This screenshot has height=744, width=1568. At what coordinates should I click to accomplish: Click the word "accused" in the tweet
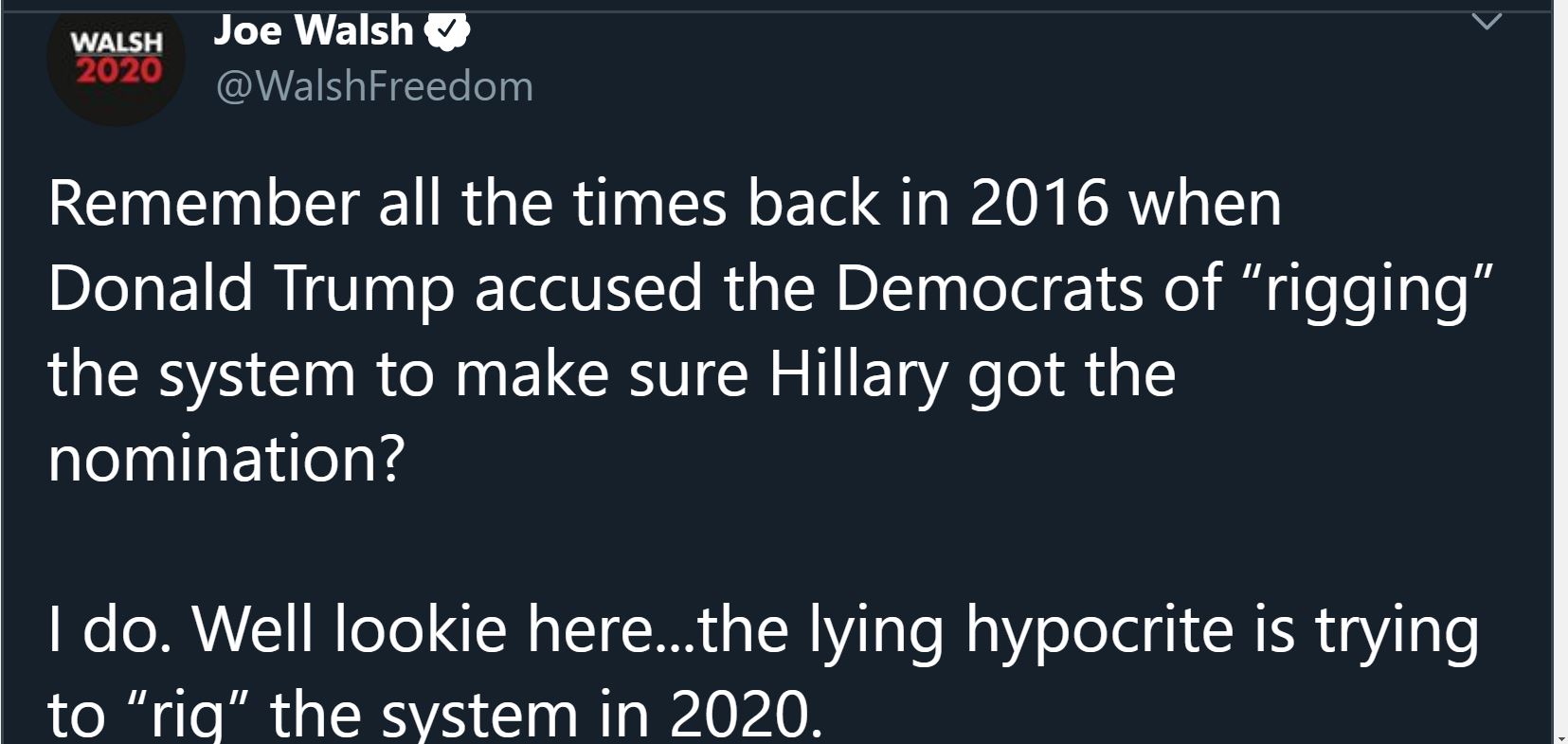[x=588, y=288]
